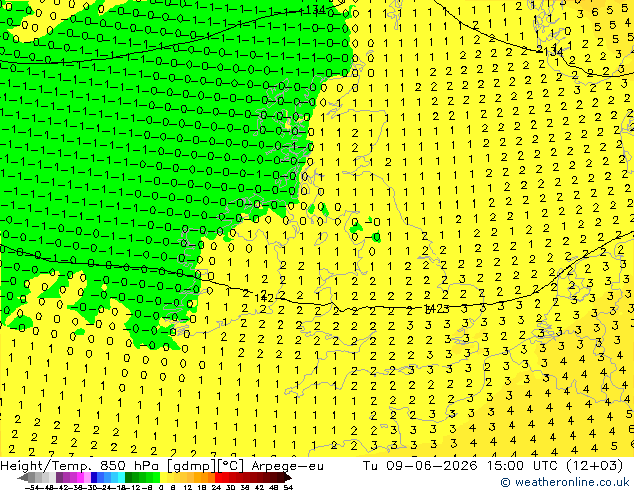Click the [°C] unit label in the title

click(x=231, y=466)
